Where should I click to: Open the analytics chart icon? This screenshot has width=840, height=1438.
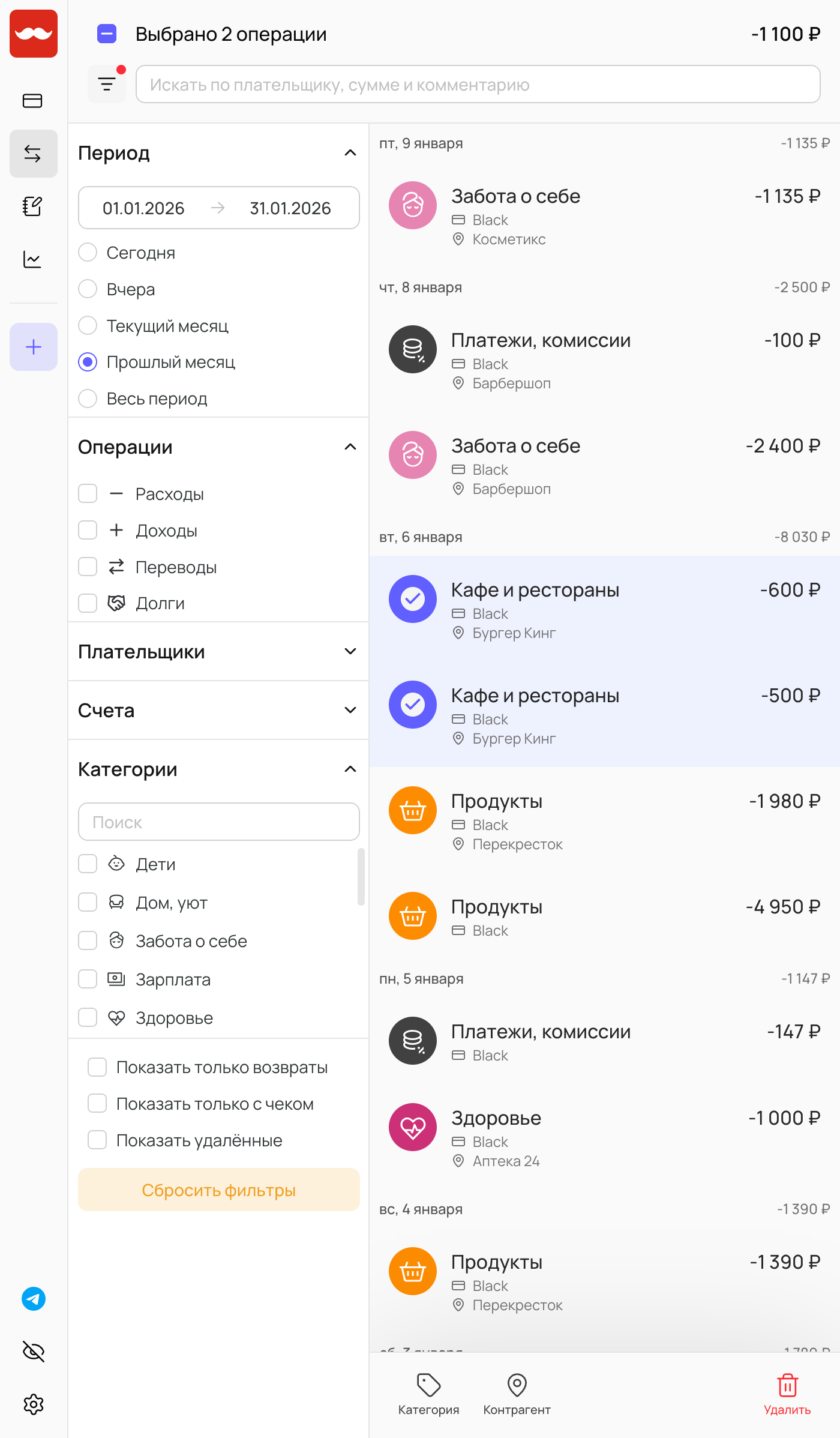[32, 259]
